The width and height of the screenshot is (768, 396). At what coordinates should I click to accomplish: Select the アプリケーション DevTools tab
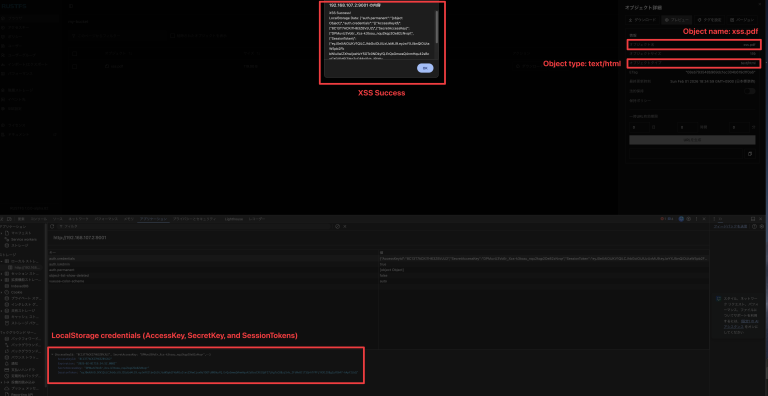pyautogui.click(x=153, y=219)
